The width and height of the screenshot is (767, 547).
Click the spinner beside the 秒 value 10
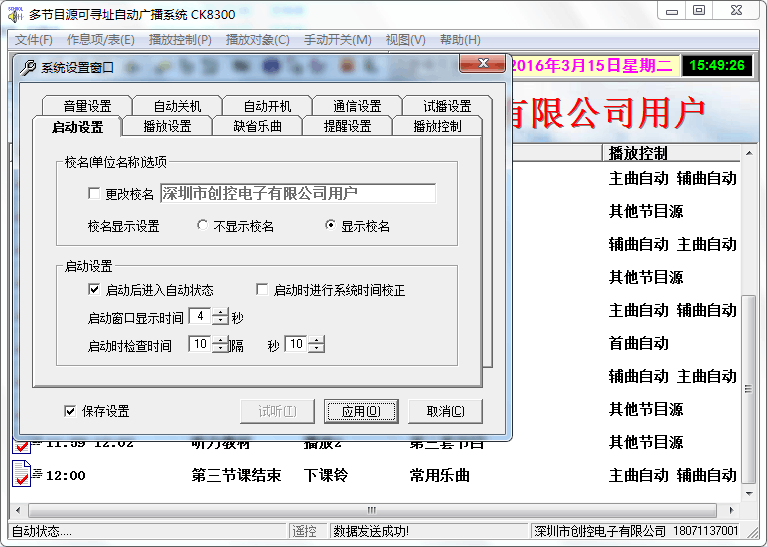(x=316, y=344)
